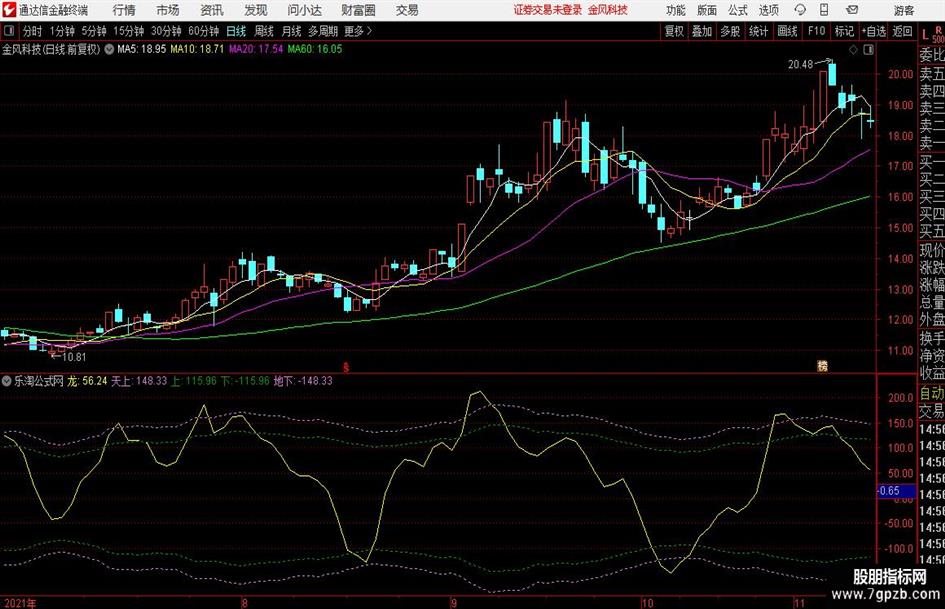This screenshot has height=609, width=945.
Task: Click the 天上: 148.33 indicator value
Action: click(139, 380)
